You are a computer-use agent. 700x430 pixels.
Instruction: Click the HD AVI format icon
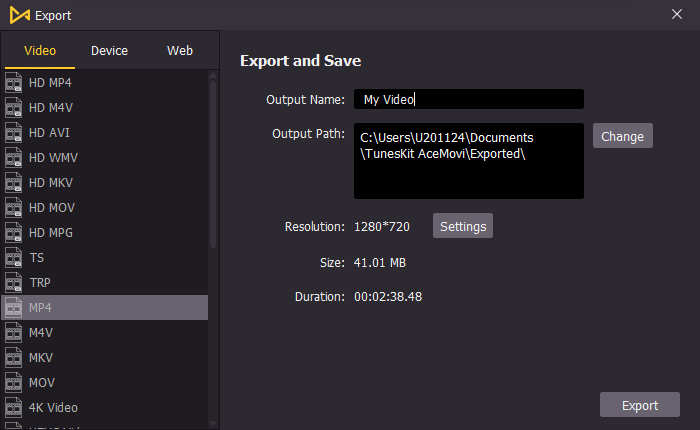pos(13,133)
